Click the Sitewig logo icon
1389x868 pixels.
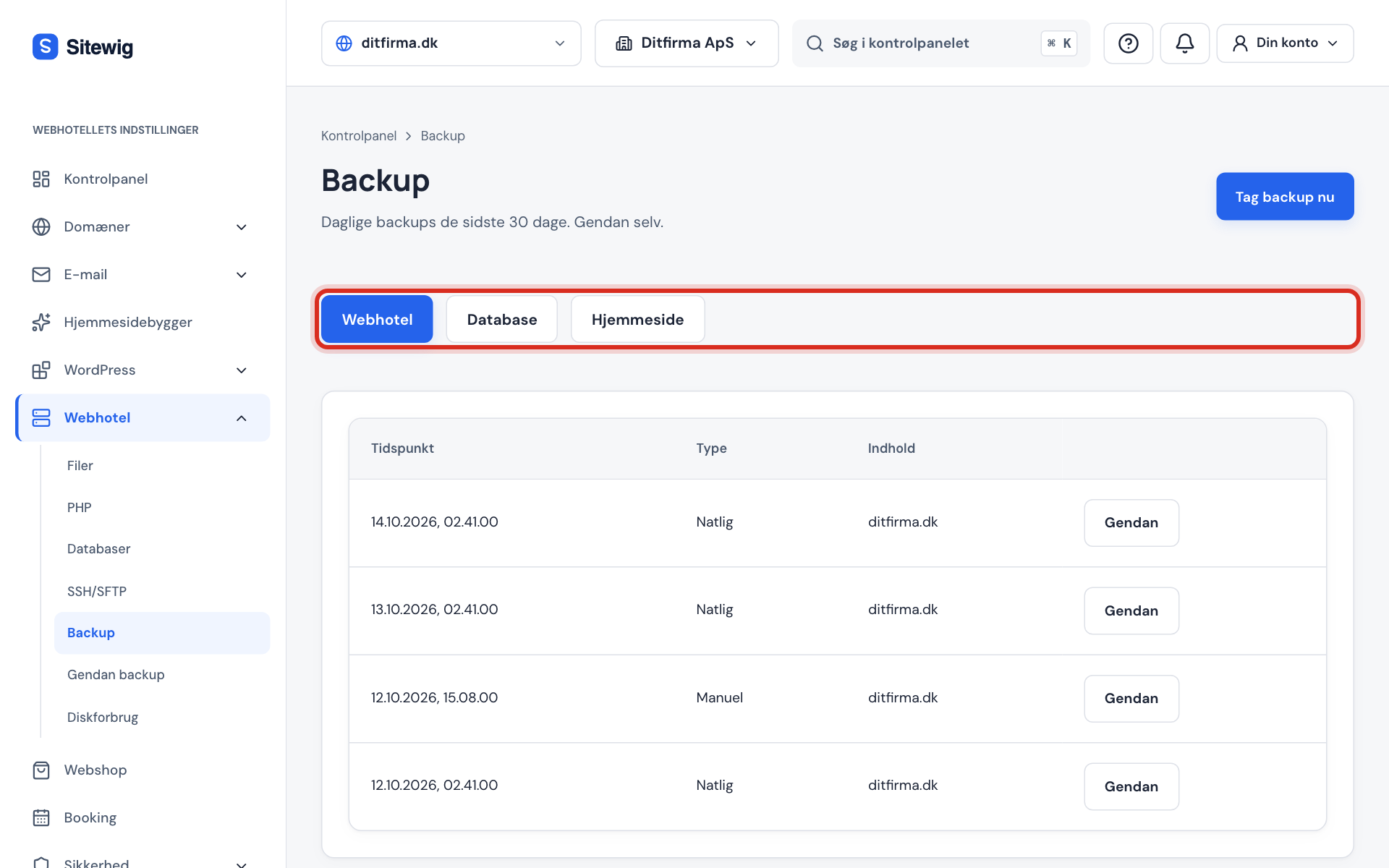pos(45,46)
